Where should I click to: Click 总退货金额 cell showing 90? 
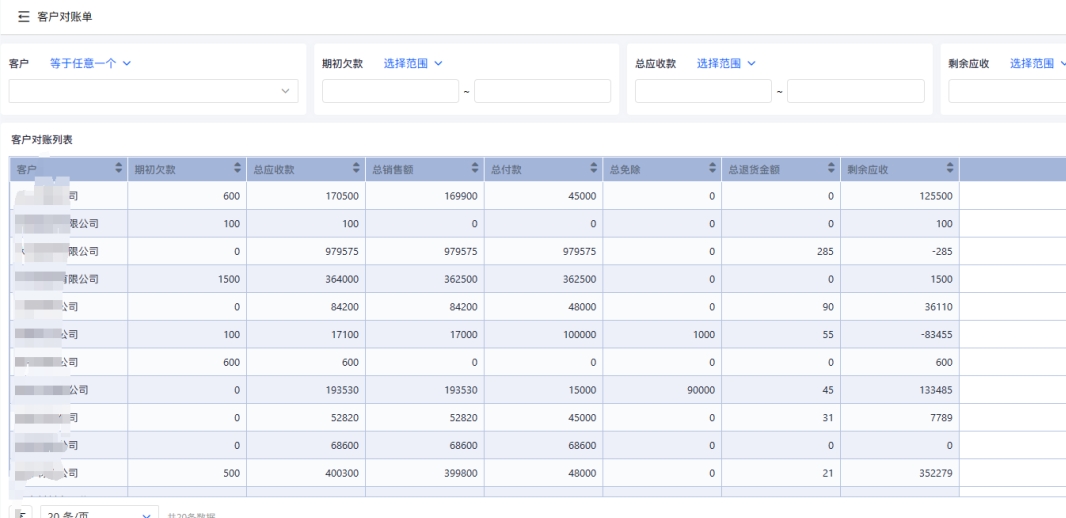pos(780,307)
